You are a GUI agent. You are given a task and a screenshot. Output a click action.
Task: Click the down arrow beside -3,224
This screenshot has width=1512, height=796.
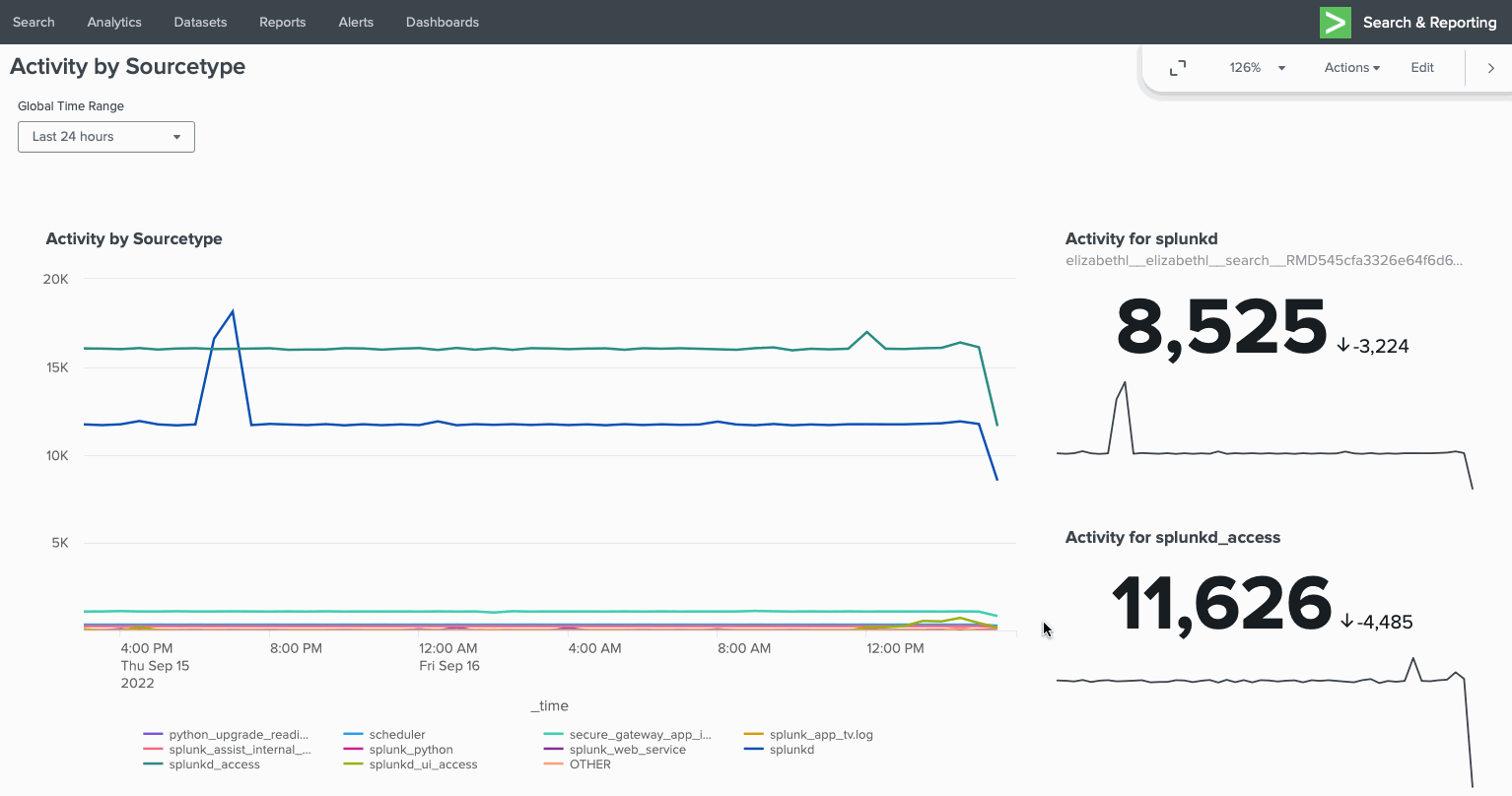tap(1342, 346)
